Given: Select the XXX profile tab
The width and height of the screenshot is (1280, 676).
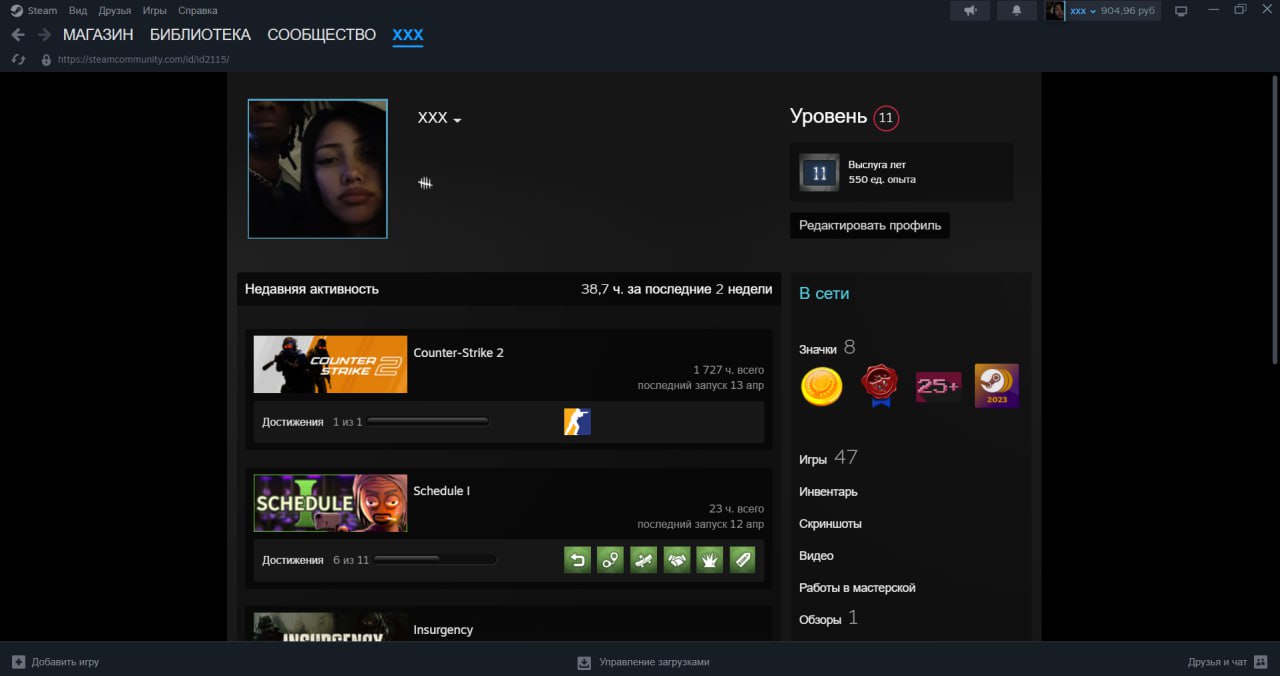Looking at the screenshot, I should (408, 35).
